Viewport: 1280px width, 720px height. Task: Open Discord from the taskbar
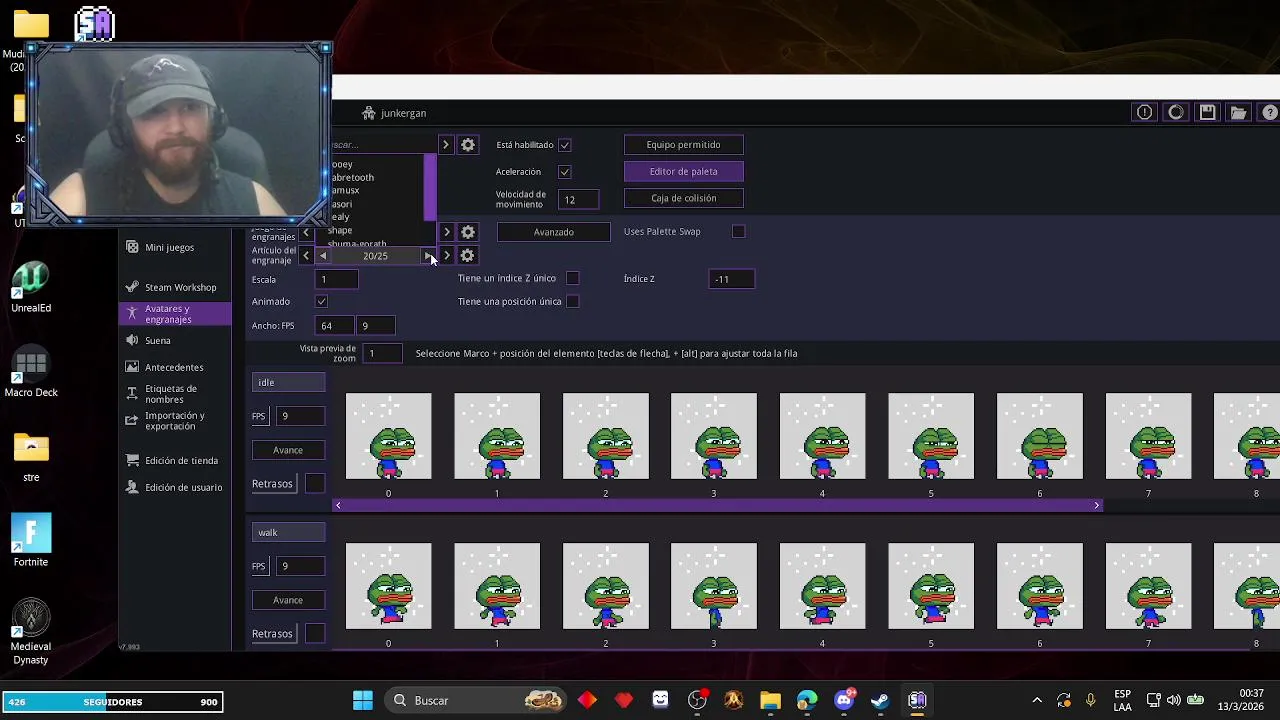point(844,700)
